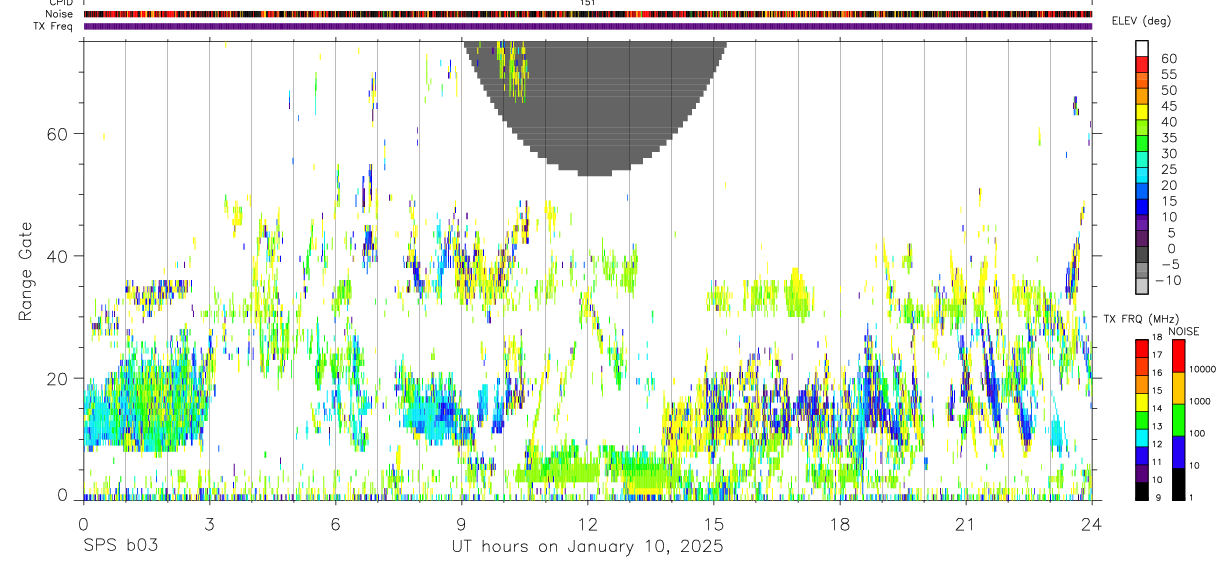The width and height of the screenshot is (1228, 567).
Task: Click the x-axis tick label '15'
Action: pyautogui.click(x=714, y=524)
